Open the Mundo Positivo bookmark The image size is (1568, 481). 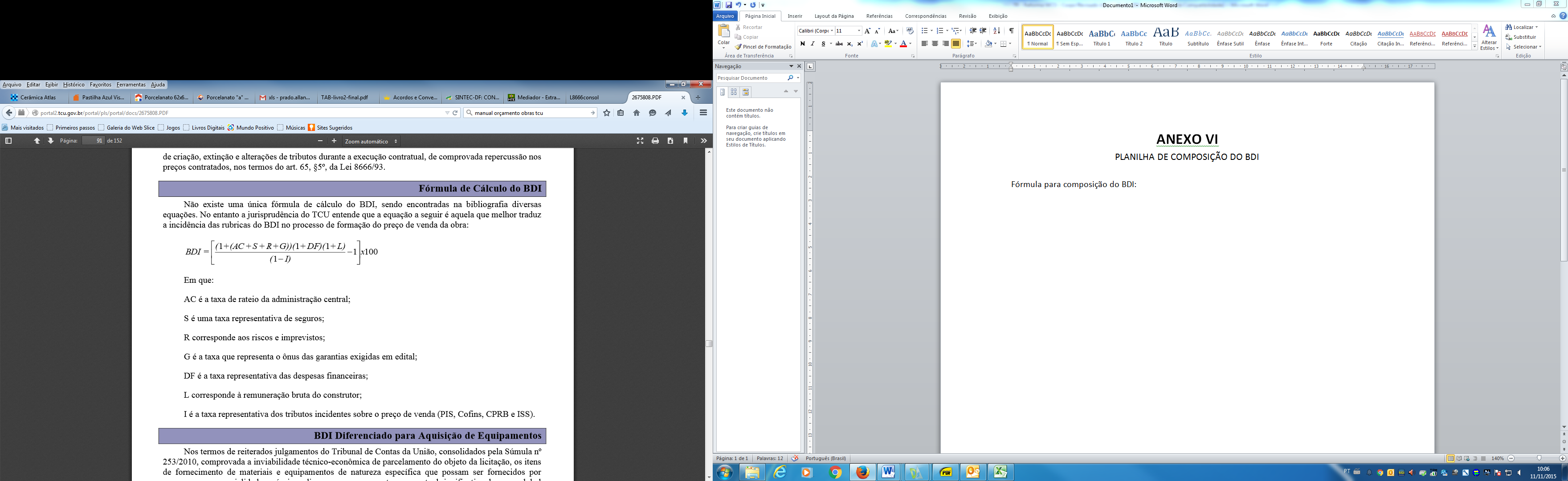click(x=251, y=128)
